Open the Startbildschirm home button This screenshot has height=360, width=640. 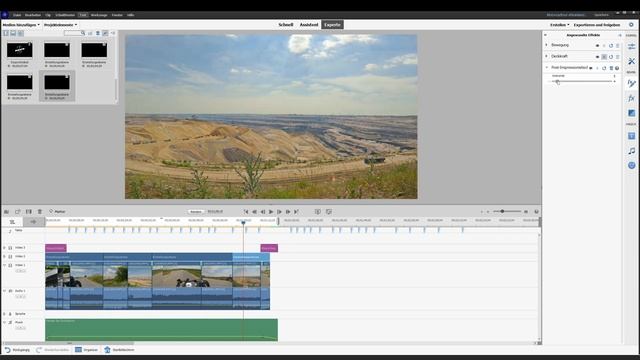[119, 350]
